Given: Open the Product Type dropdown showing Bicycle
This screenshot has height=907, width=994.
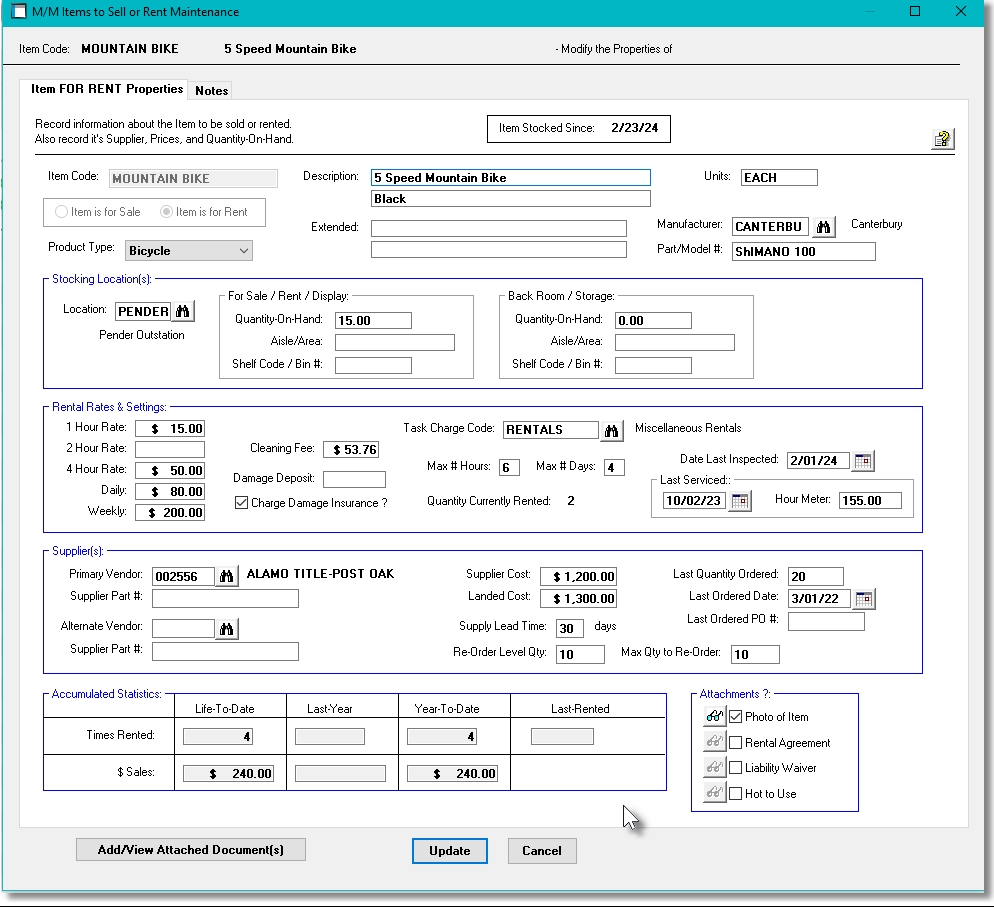Looking at the screenshot, I should click(243, 250).
